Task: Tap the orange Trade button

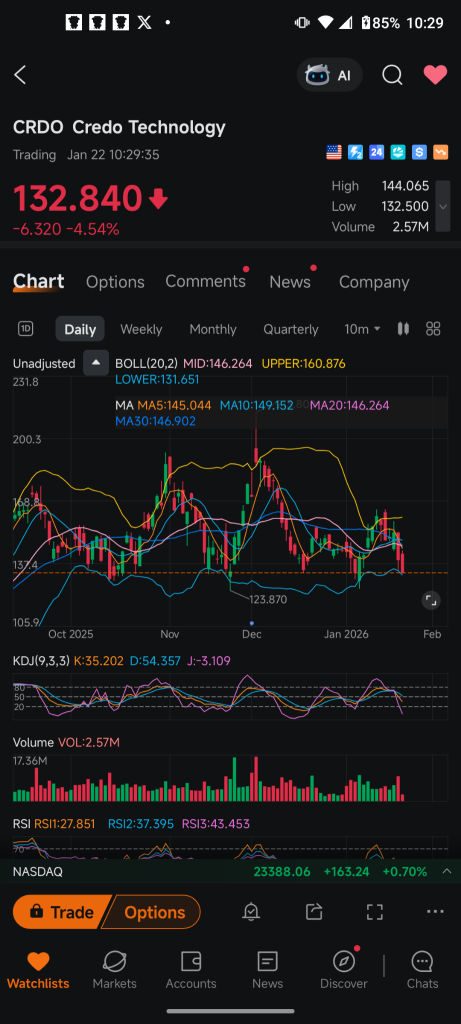Action: tap(62, 912)
